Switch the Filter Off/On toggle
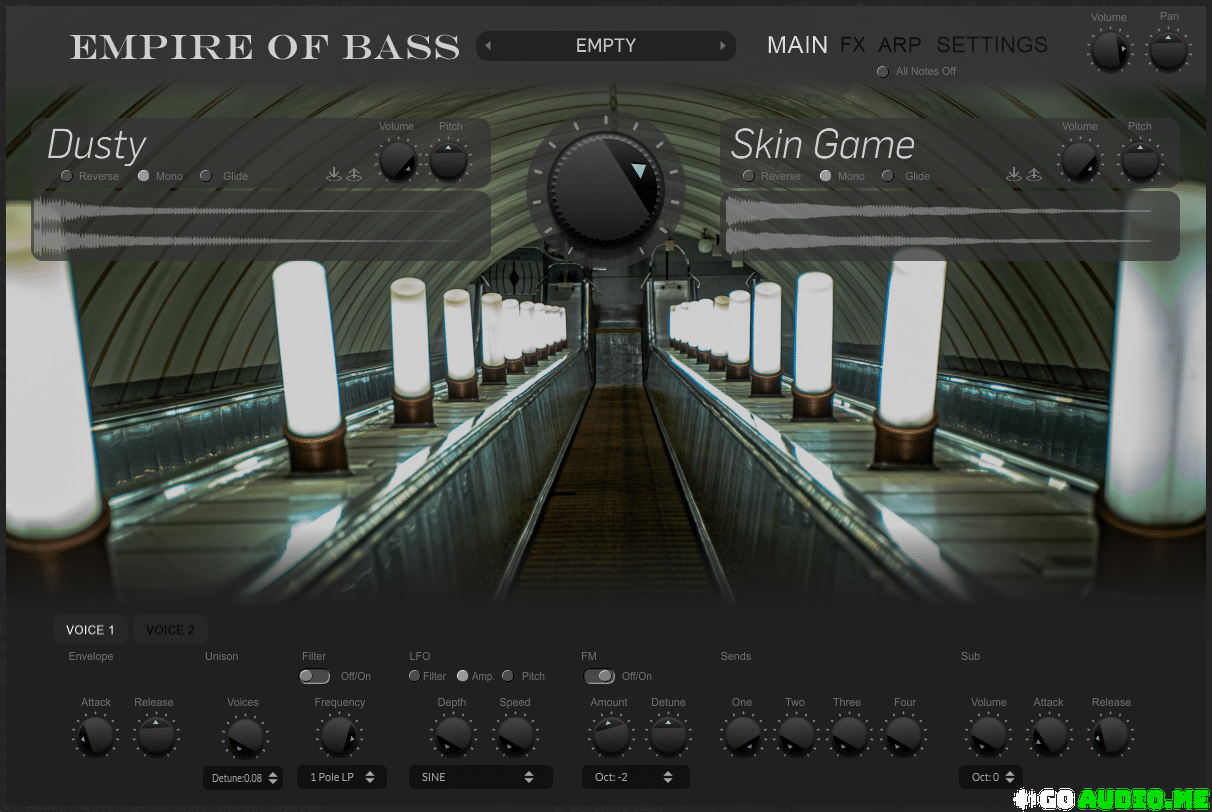 pos(314,676)
